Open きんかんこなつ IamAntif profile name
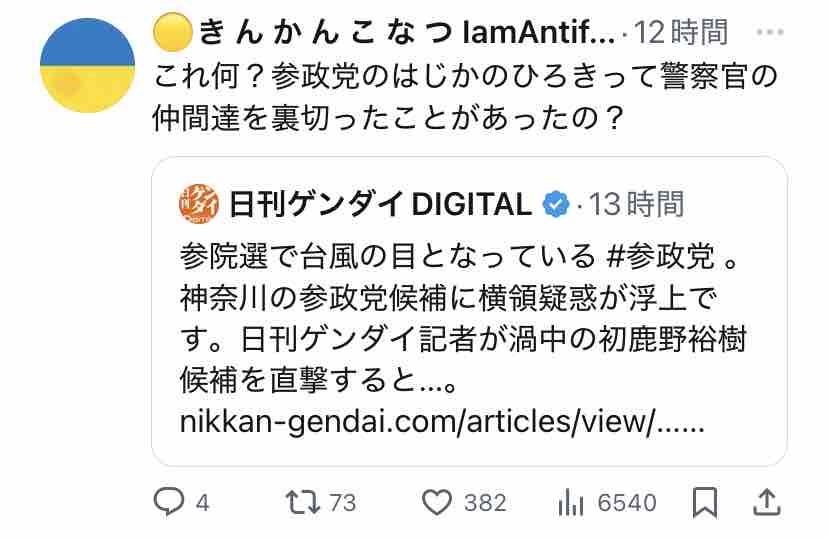The height and width of the screenshot is (539, 828). [384, 32]
